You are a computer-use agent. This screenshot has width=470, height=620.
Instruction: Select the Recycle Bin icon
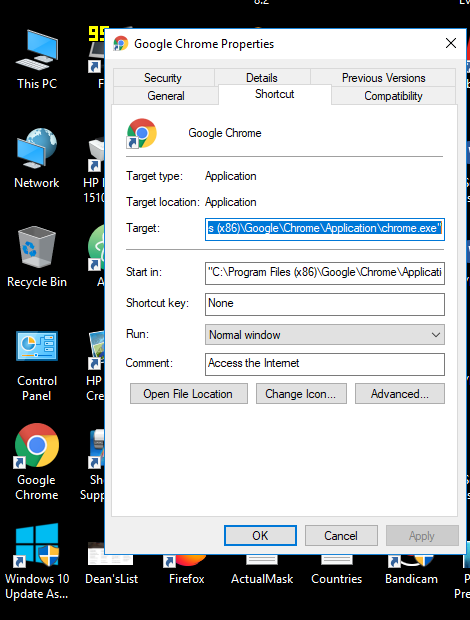[37, 257]
